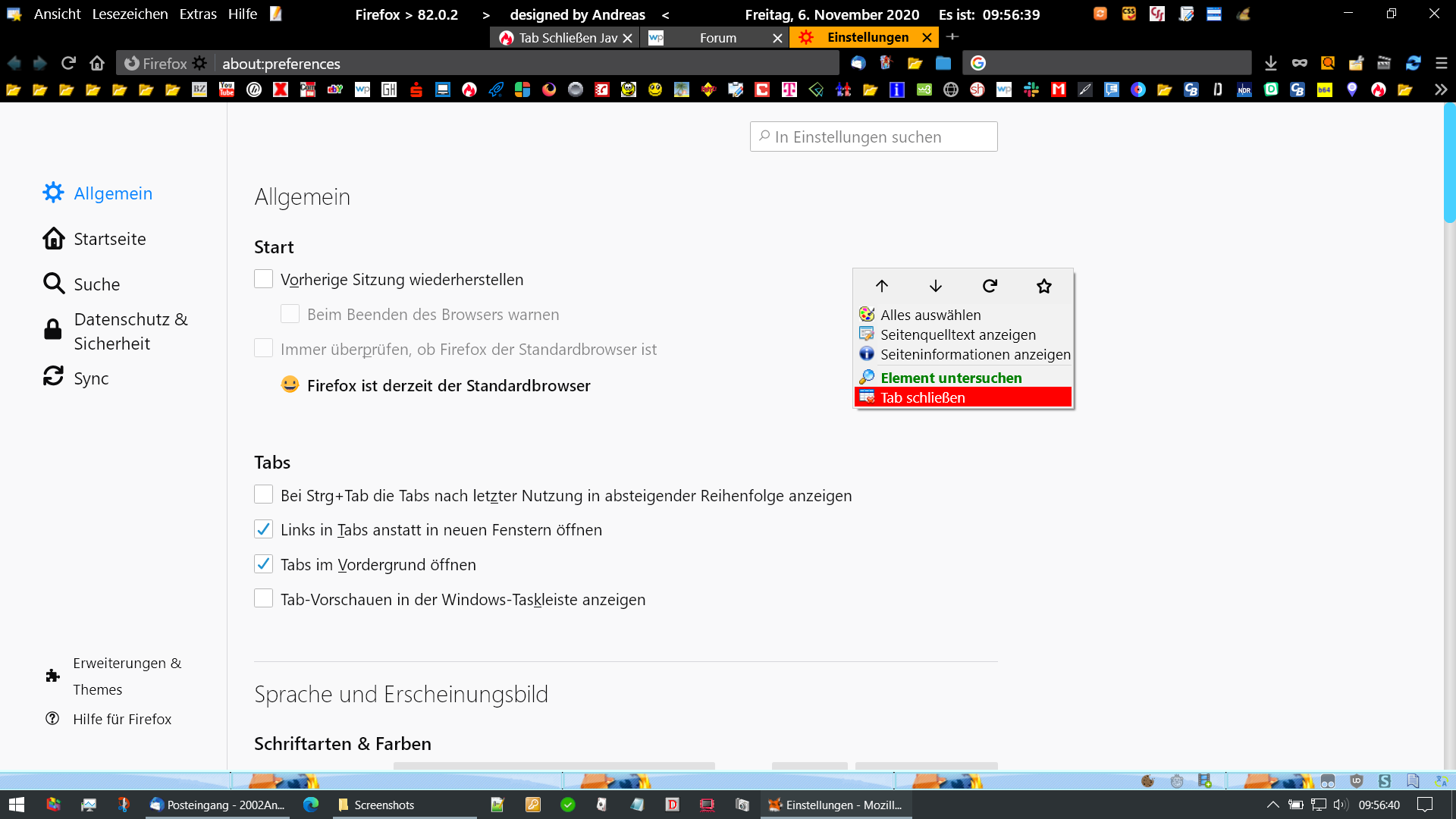Click the vertical page scrollbar thumb
The height and width of the screenshot is (819, 1456).
[1449, 163]
